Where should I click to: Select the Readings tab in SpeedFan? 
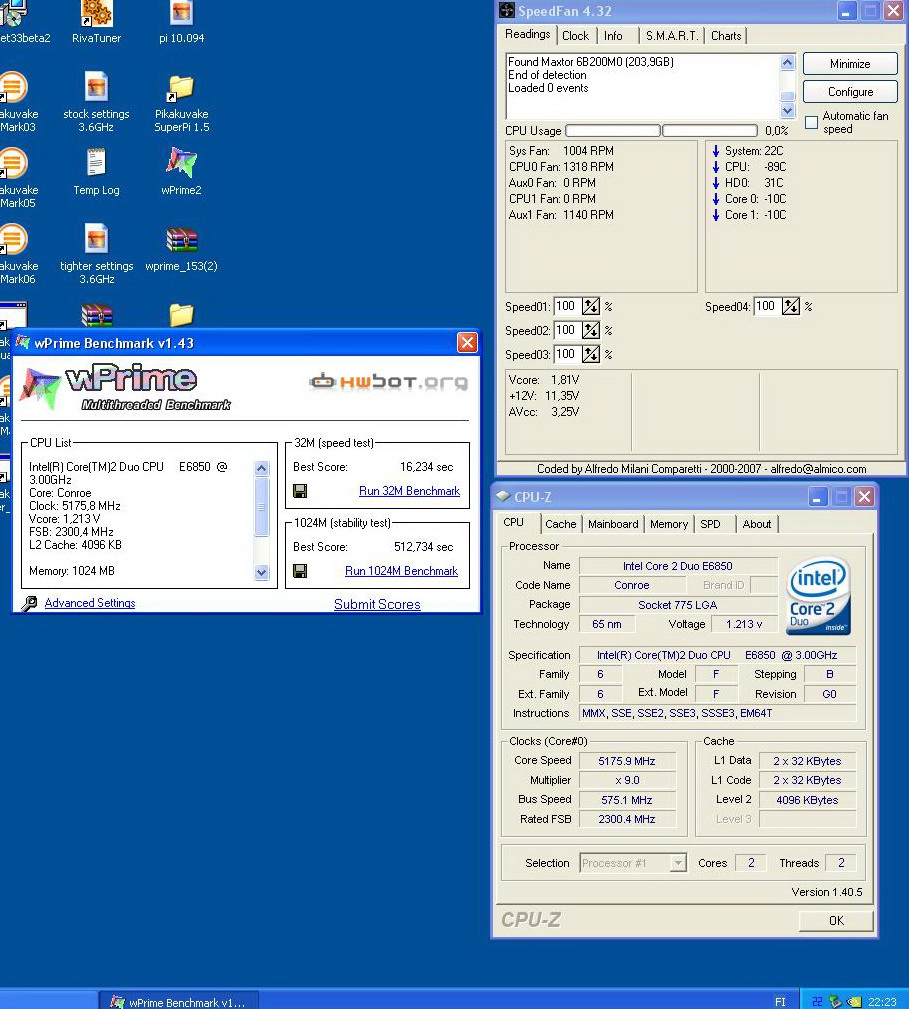(x=528, y=34)
